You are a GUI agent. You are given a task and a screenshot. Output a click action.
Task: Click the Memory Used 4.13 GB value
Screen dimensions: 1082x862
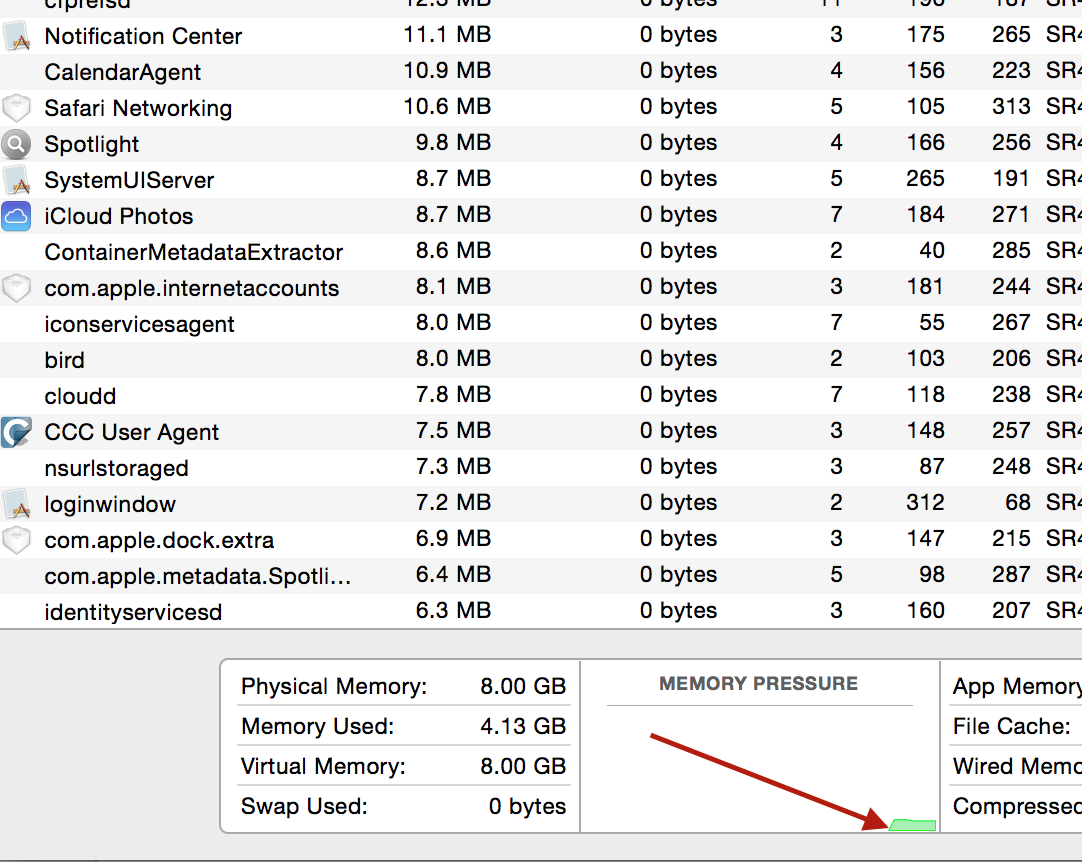(523, 726)
